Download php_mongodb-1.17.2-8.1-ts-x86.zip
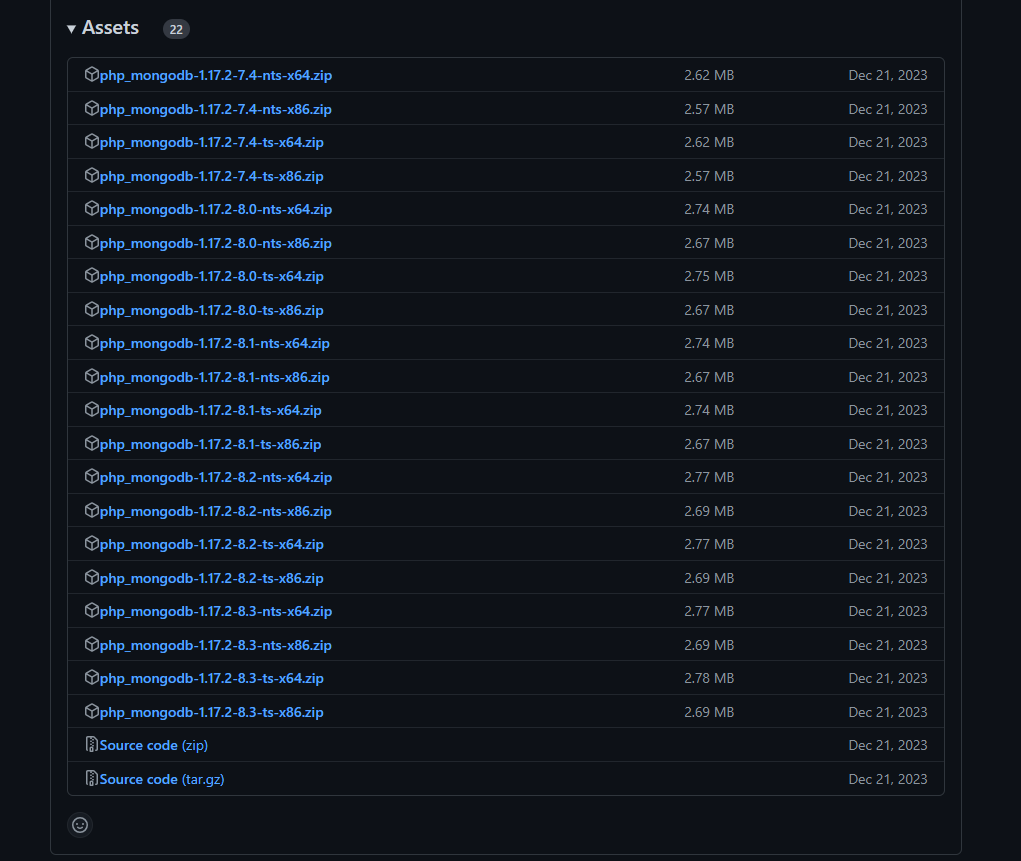 210,445
